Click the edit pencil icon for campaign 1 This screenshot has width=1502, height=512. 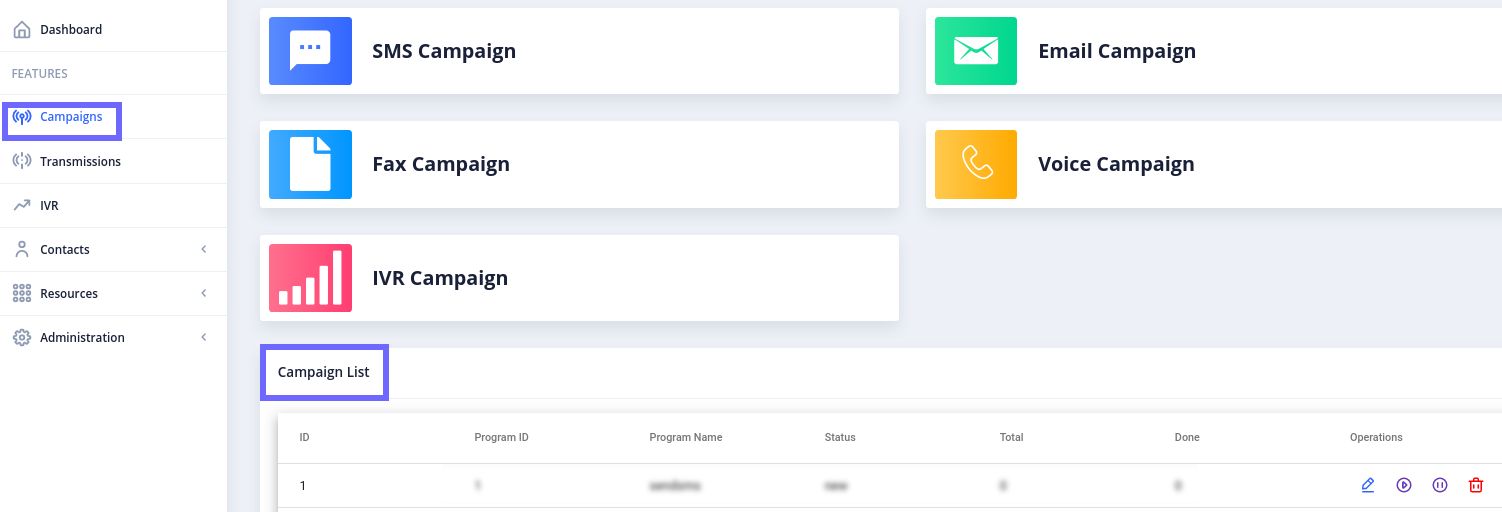click(1368, 485)
